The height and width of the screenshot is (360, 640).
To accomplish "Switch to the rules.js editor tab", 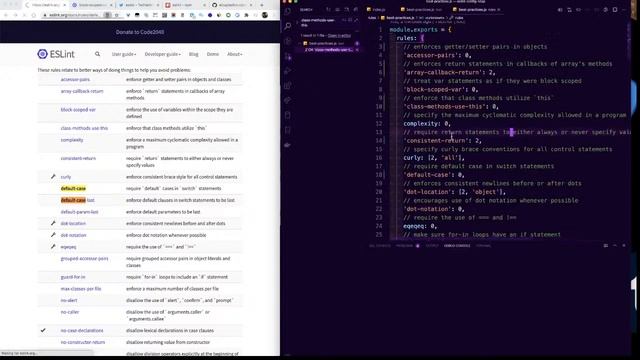I will [376, 9].
